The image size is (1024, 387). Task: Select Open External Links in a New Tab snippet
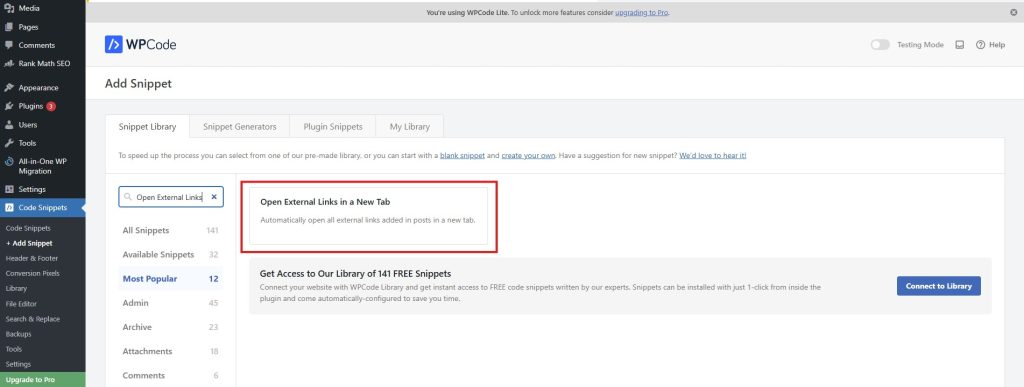coord(368,217)
